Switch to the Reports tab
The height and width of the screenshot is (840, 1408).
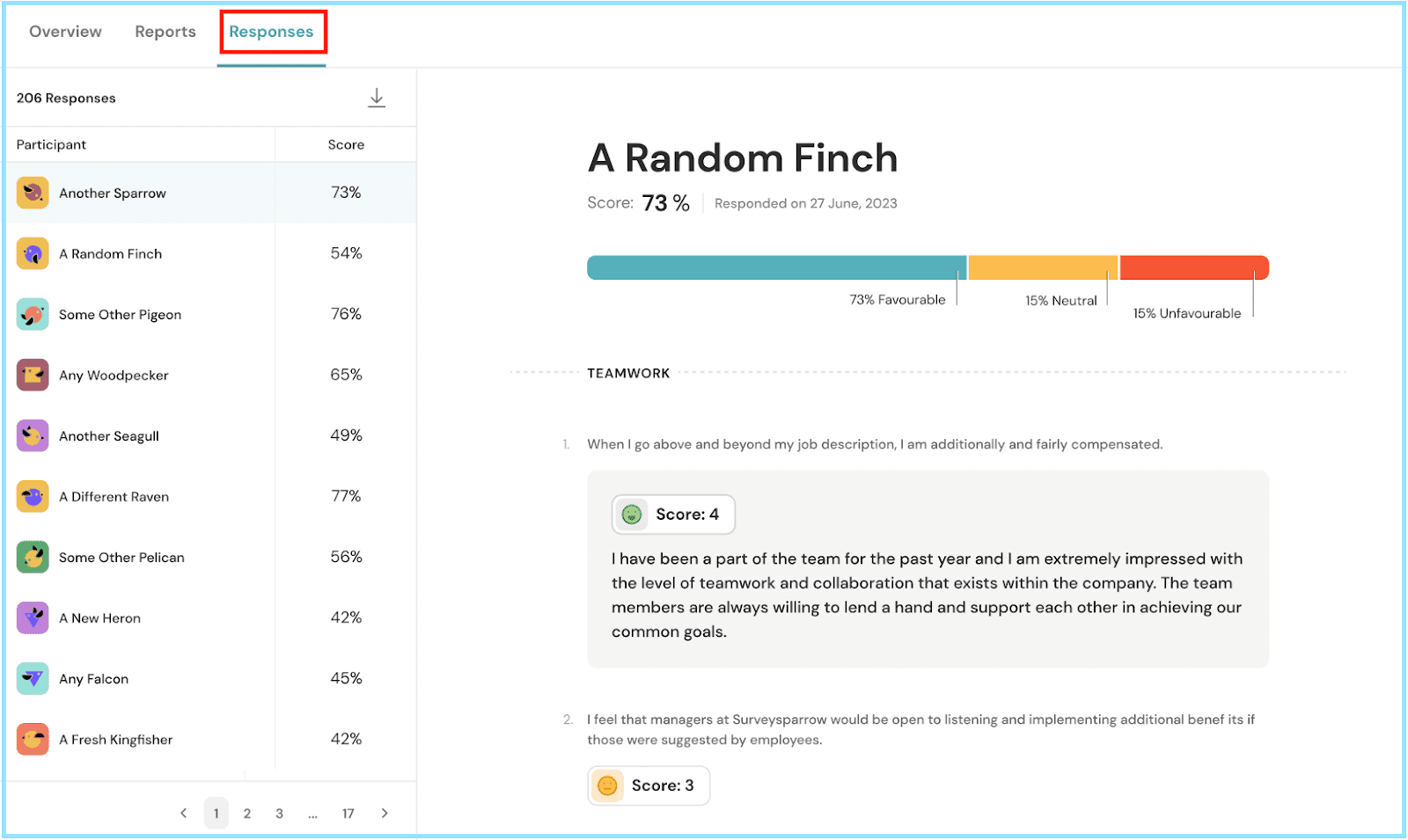coord(165,32)
